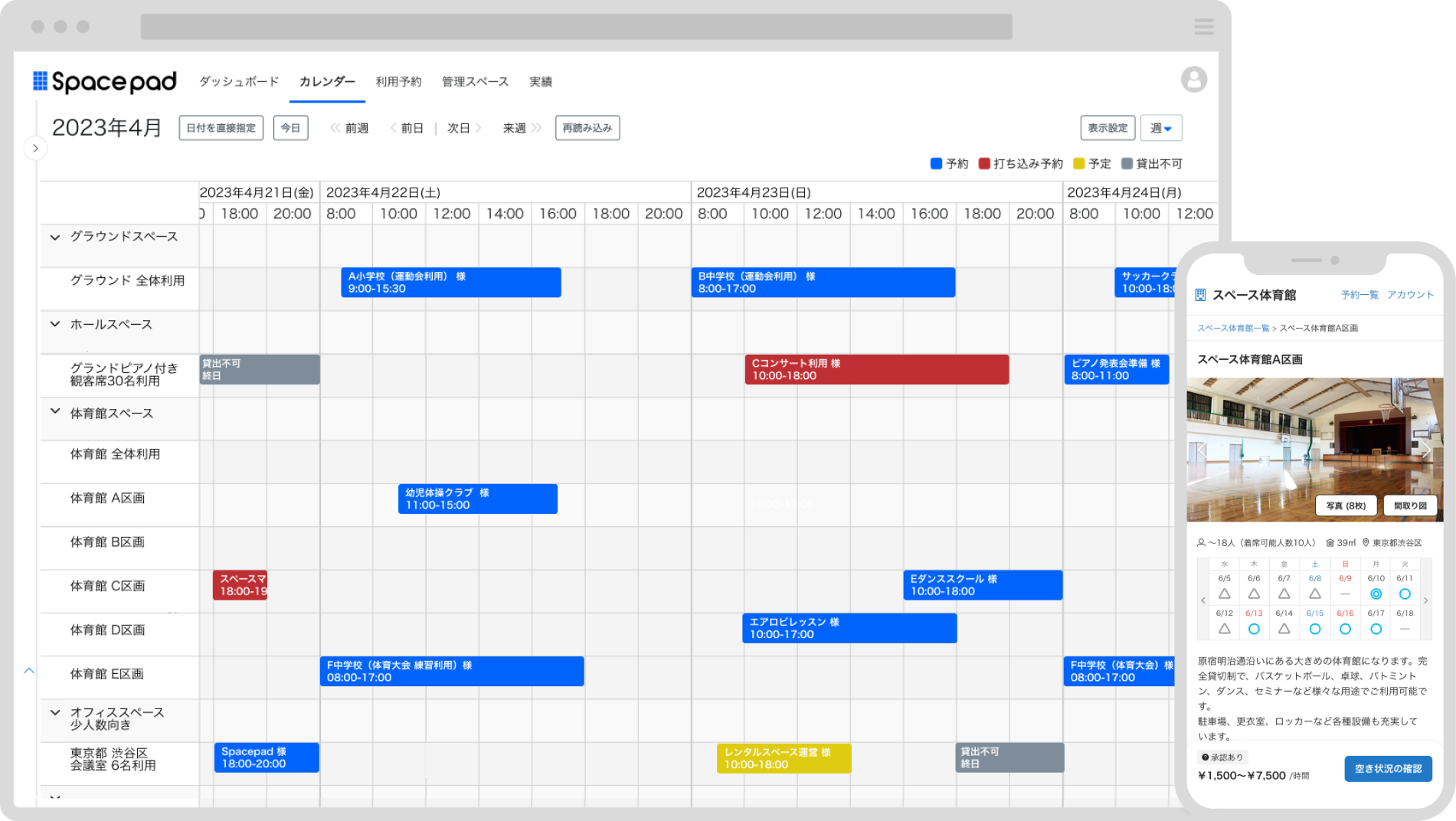Show next gym photo arrow
The image size is (1456, 821).
pos(1427,450)
